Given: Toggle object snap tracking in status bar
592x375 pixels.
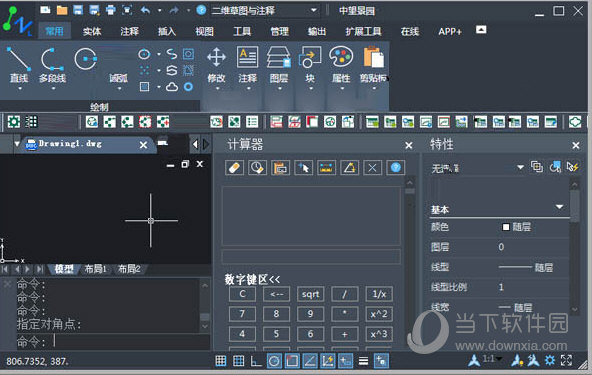Looking at the screenshot, I should [310, 361].
